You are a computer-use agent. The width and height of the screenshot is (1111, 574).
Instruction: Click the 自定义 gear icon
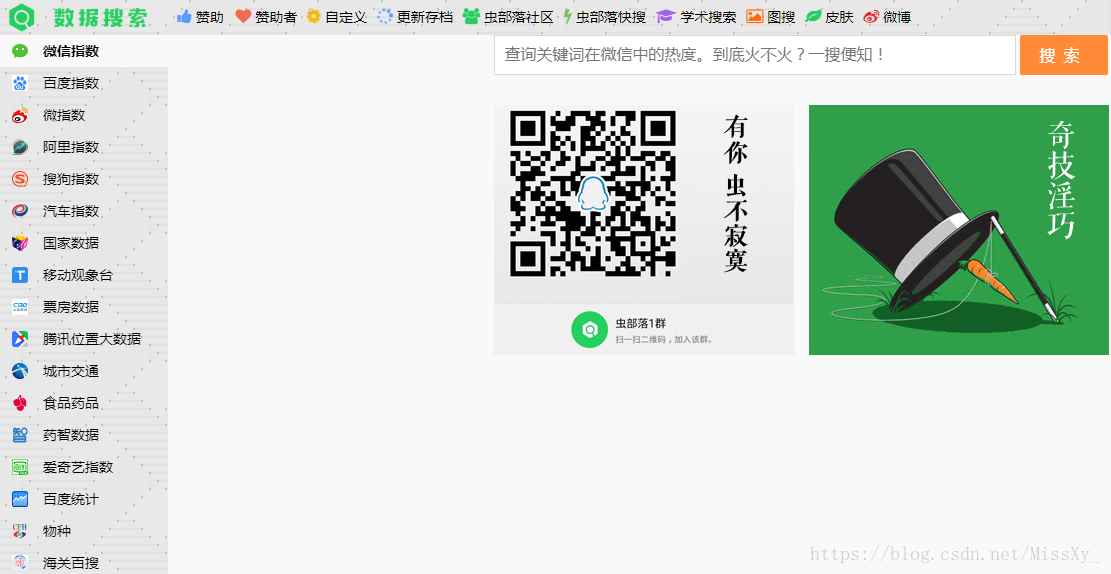(314, 16)
